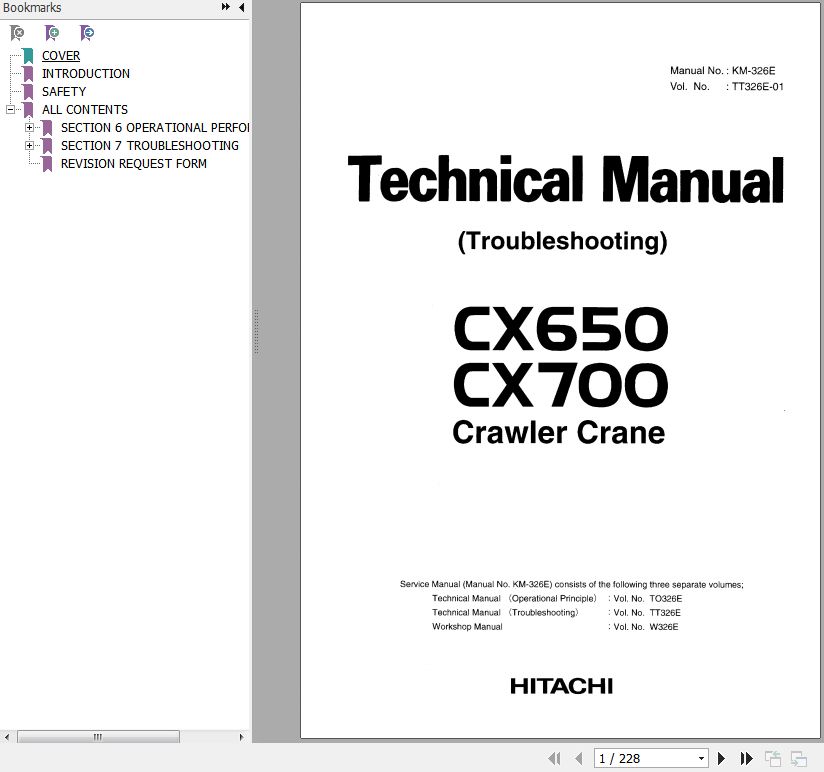Select SECTION 7 TROUBLESHOOTING bookmark

point(150,146)
